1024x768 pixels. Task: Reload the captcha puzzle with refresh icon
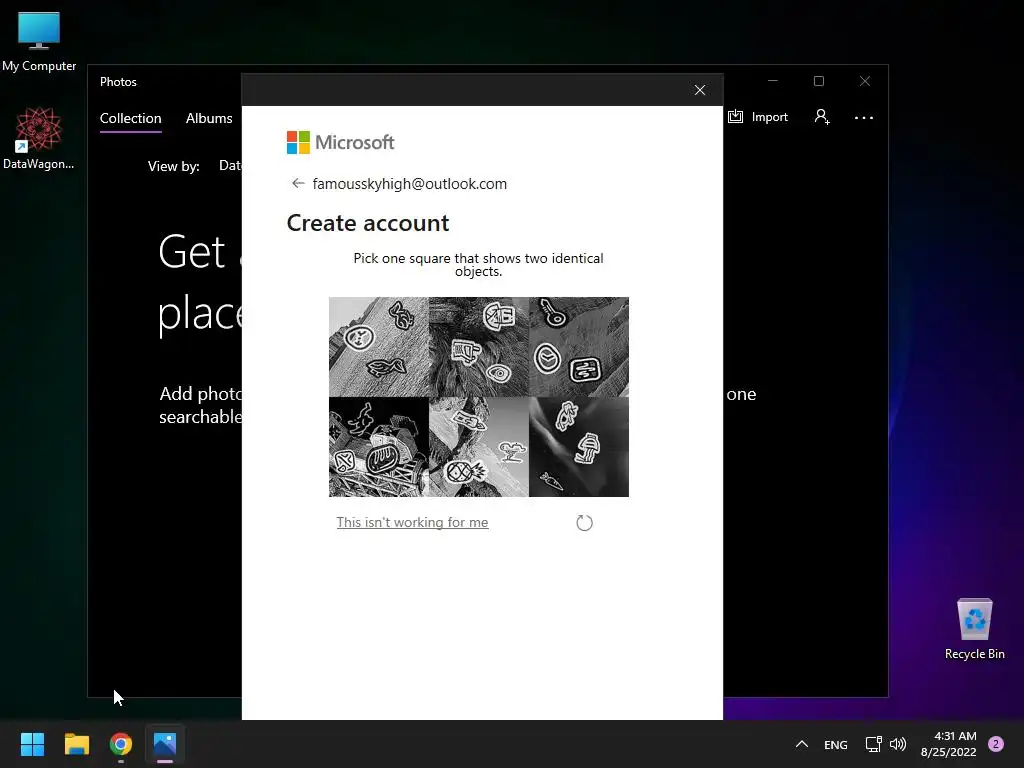(584, 522)
